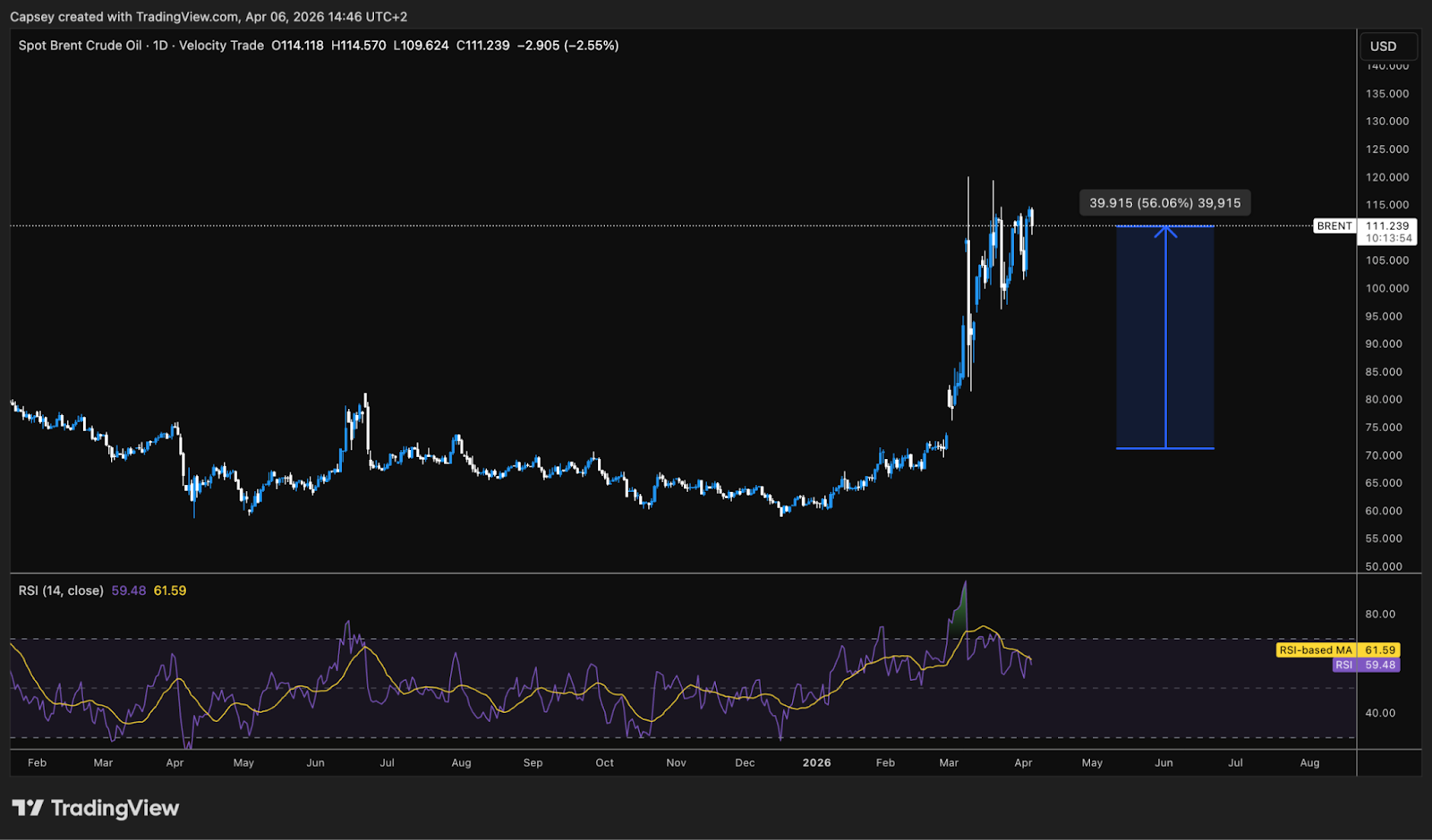Open the 1D interval in chart title
Viewport: 1432px width, 840px height.
[x=160, y=46]
